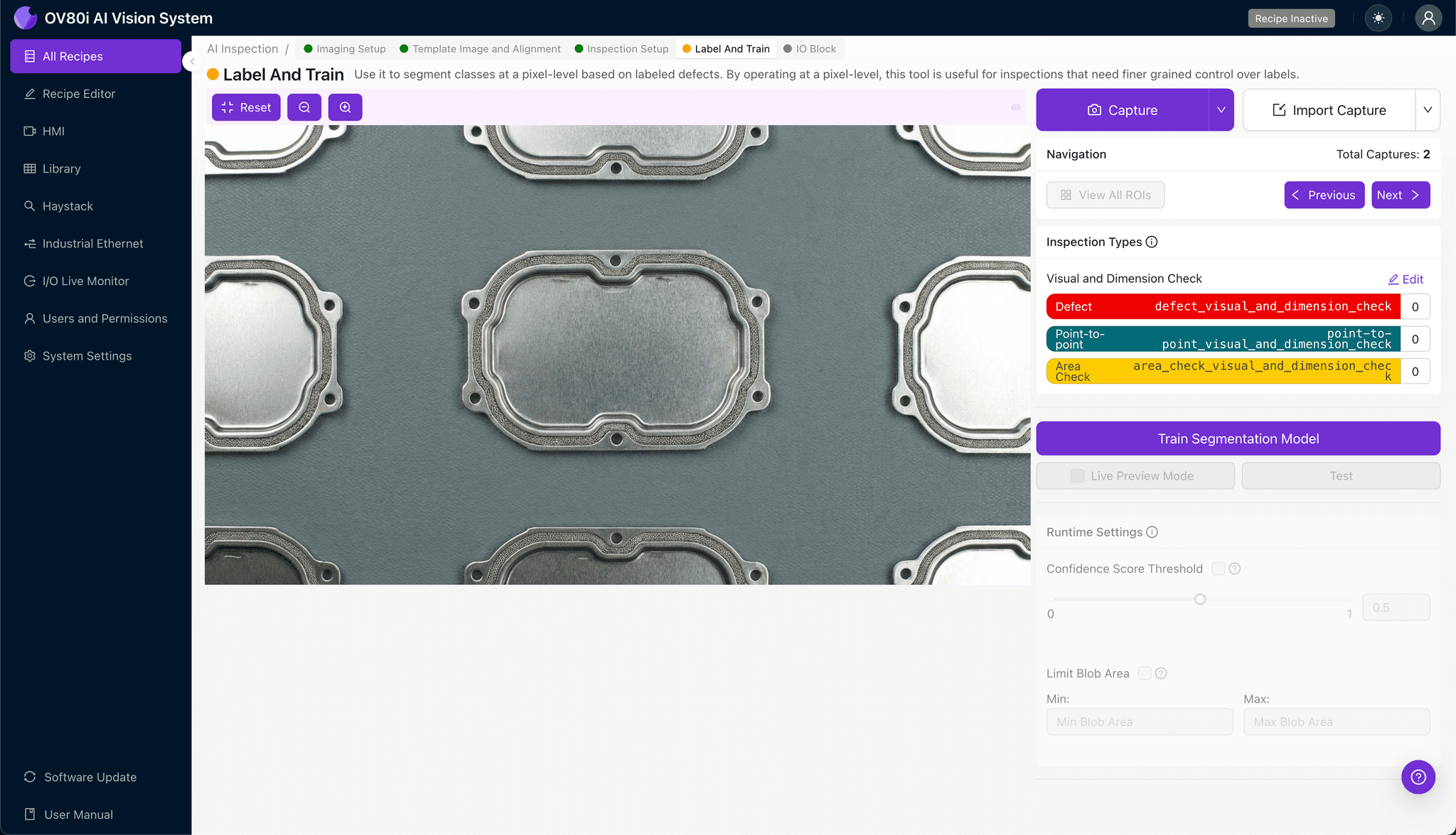
Task: Collapse the left sidebar panel
Action: coord(192,61)
